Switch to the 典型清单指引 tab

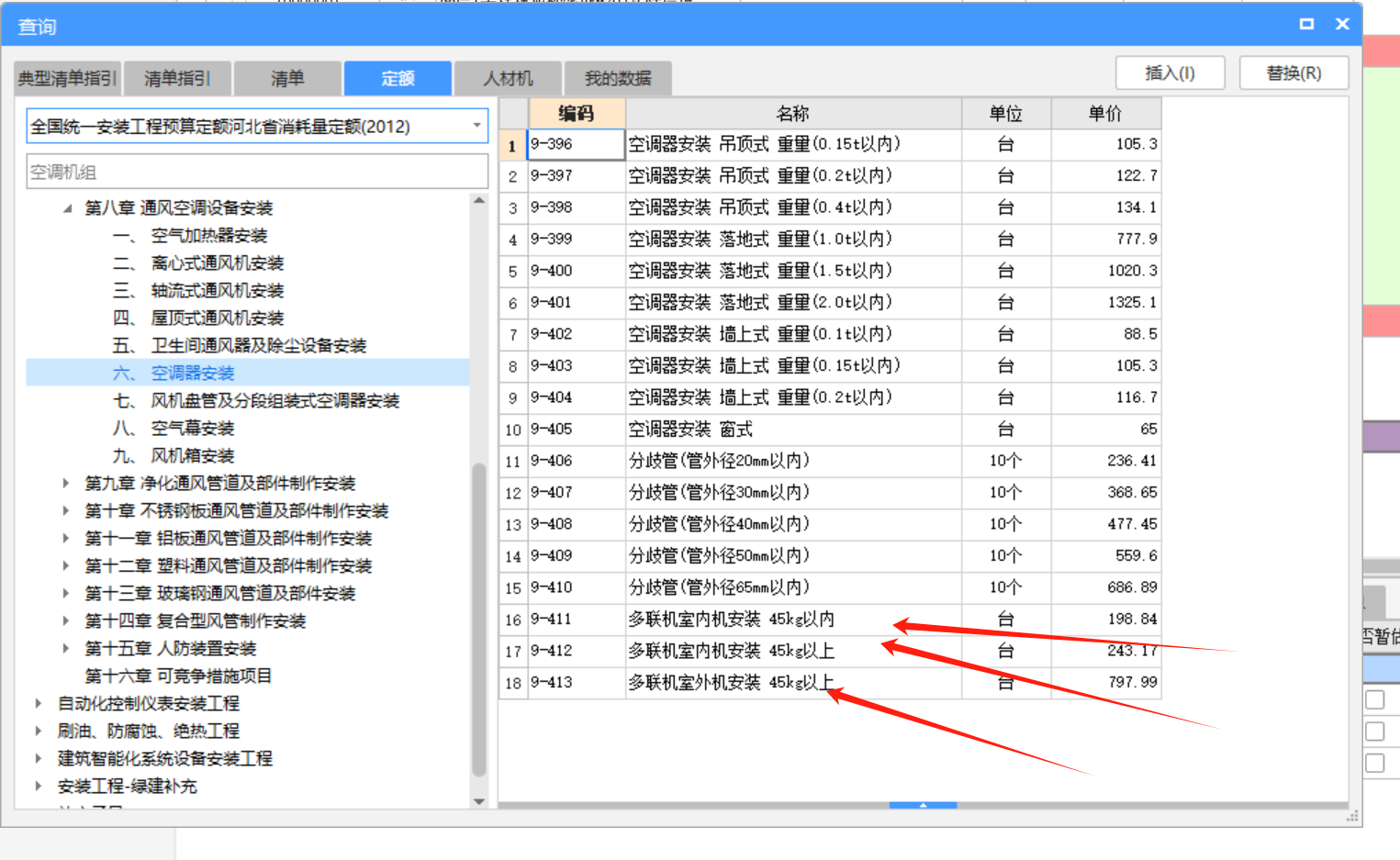(x=68, y=78)
